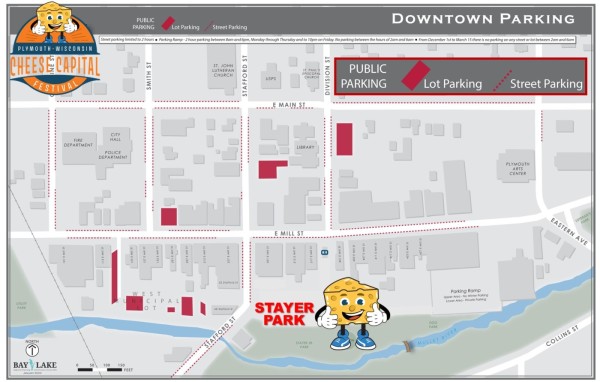Click the Plymouth Arts Center building

(517, 166)
